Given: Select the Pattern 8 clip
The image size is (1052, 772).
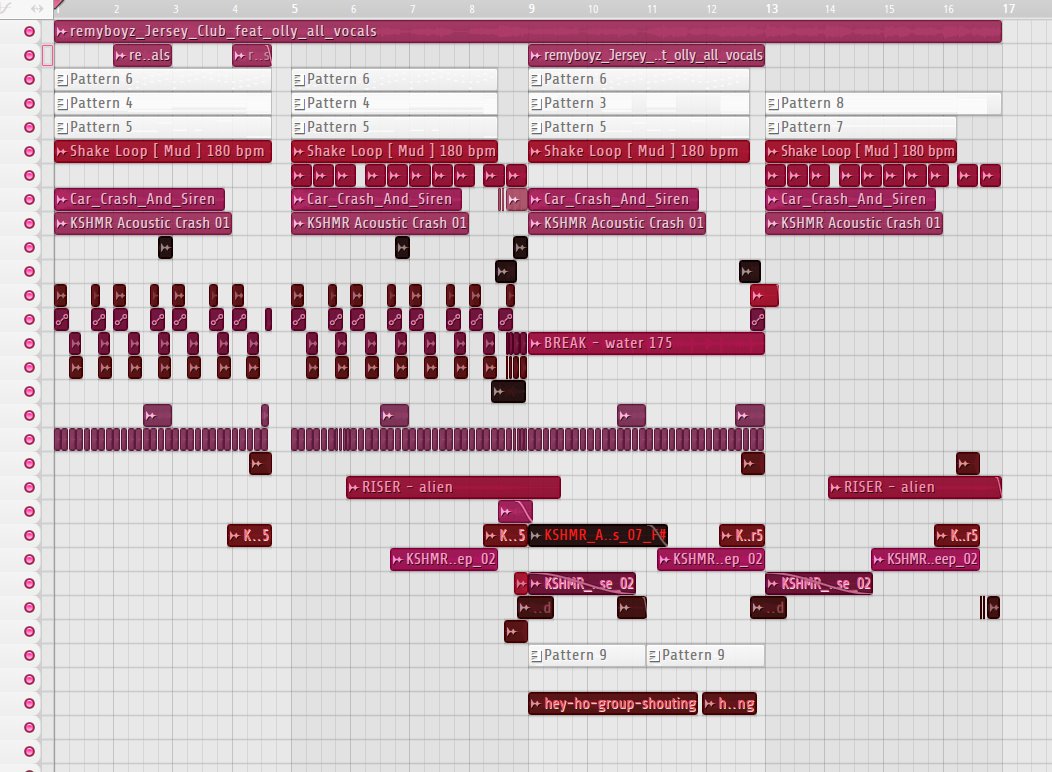Looking at the screenshot, I should 883,104.
